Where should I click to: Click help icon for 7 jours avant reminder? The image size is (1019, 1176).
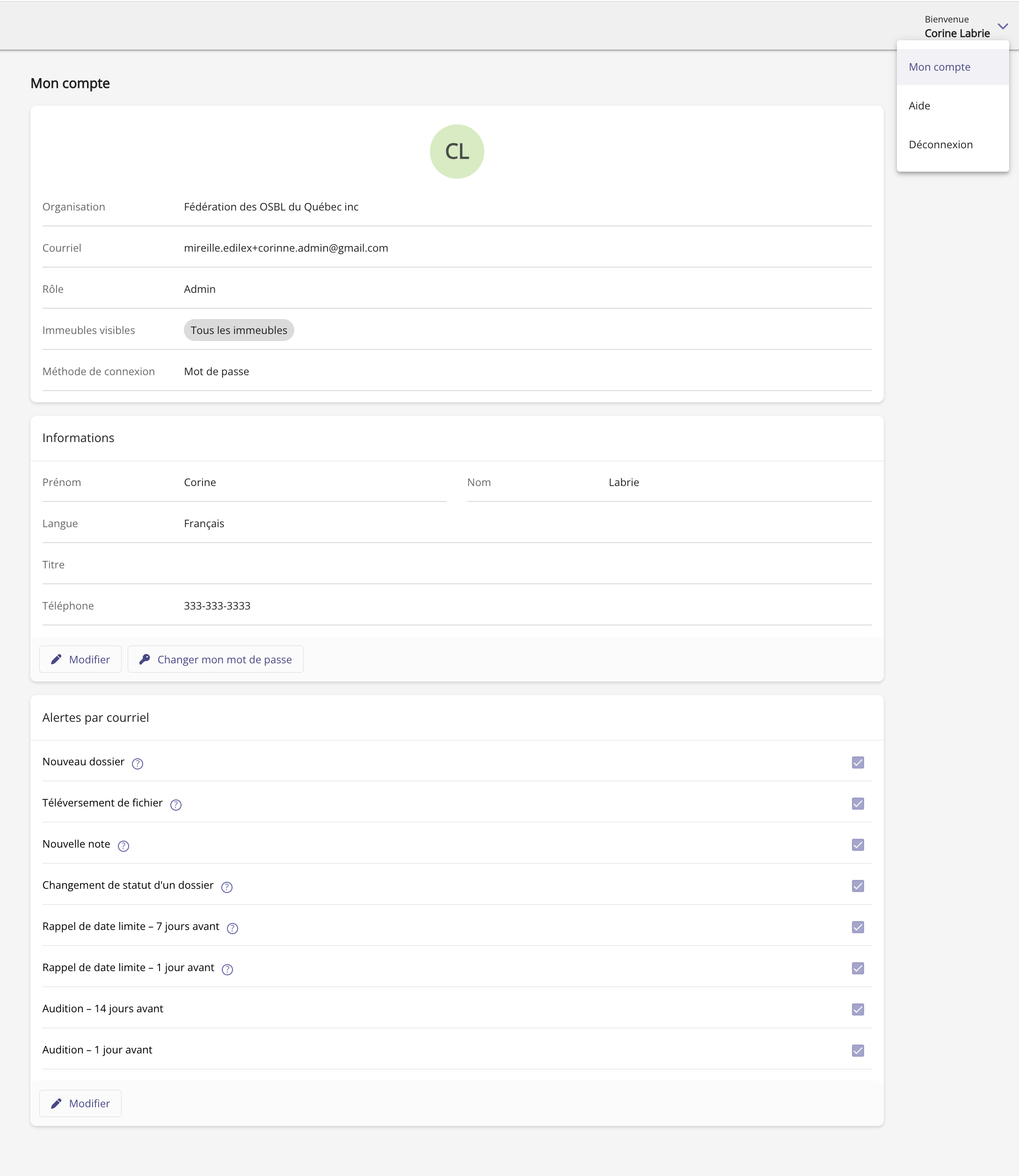click(x=233, y=928)
